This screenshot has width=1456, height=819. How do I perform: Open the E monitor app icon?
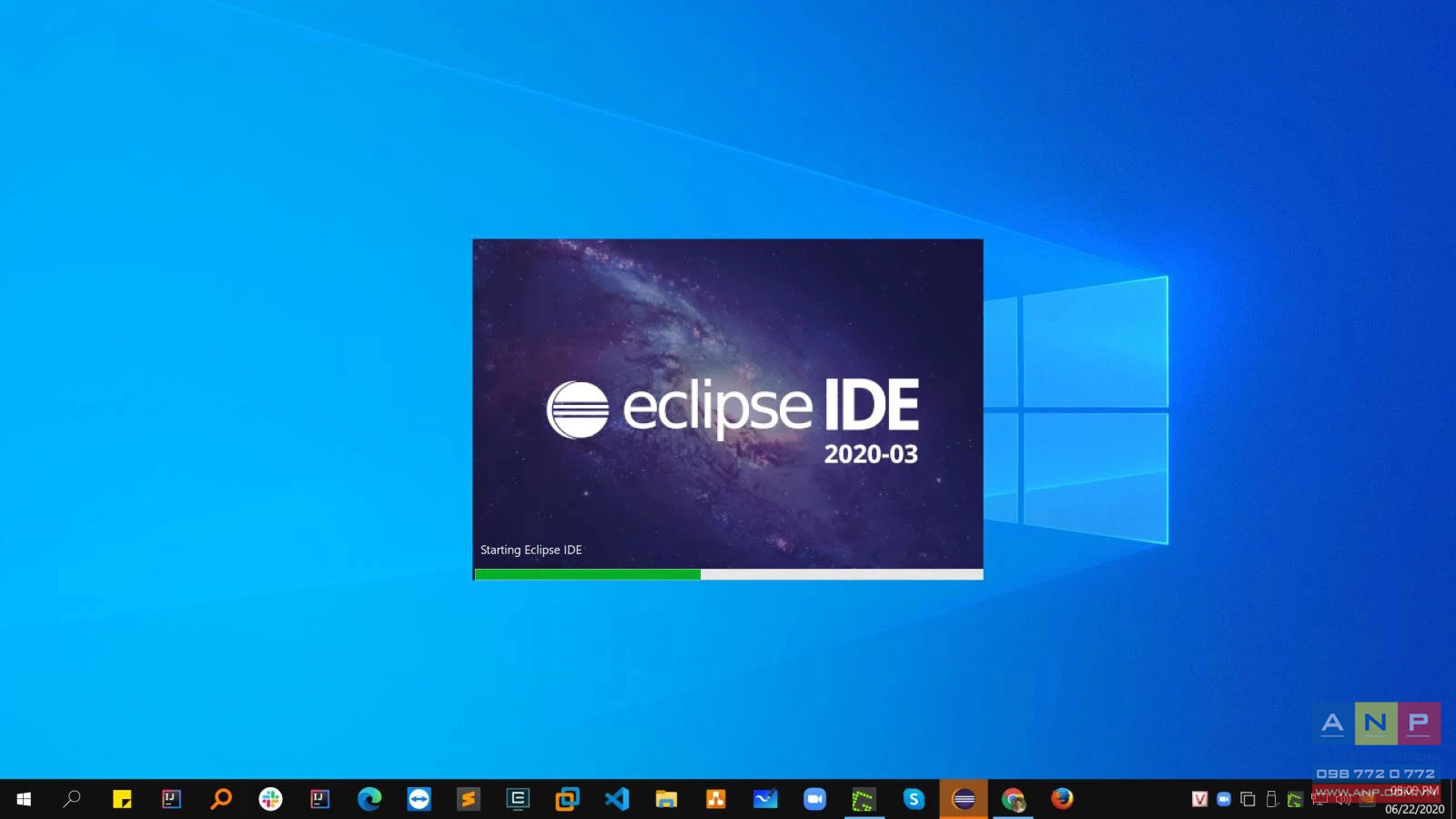tap(518, 799)
